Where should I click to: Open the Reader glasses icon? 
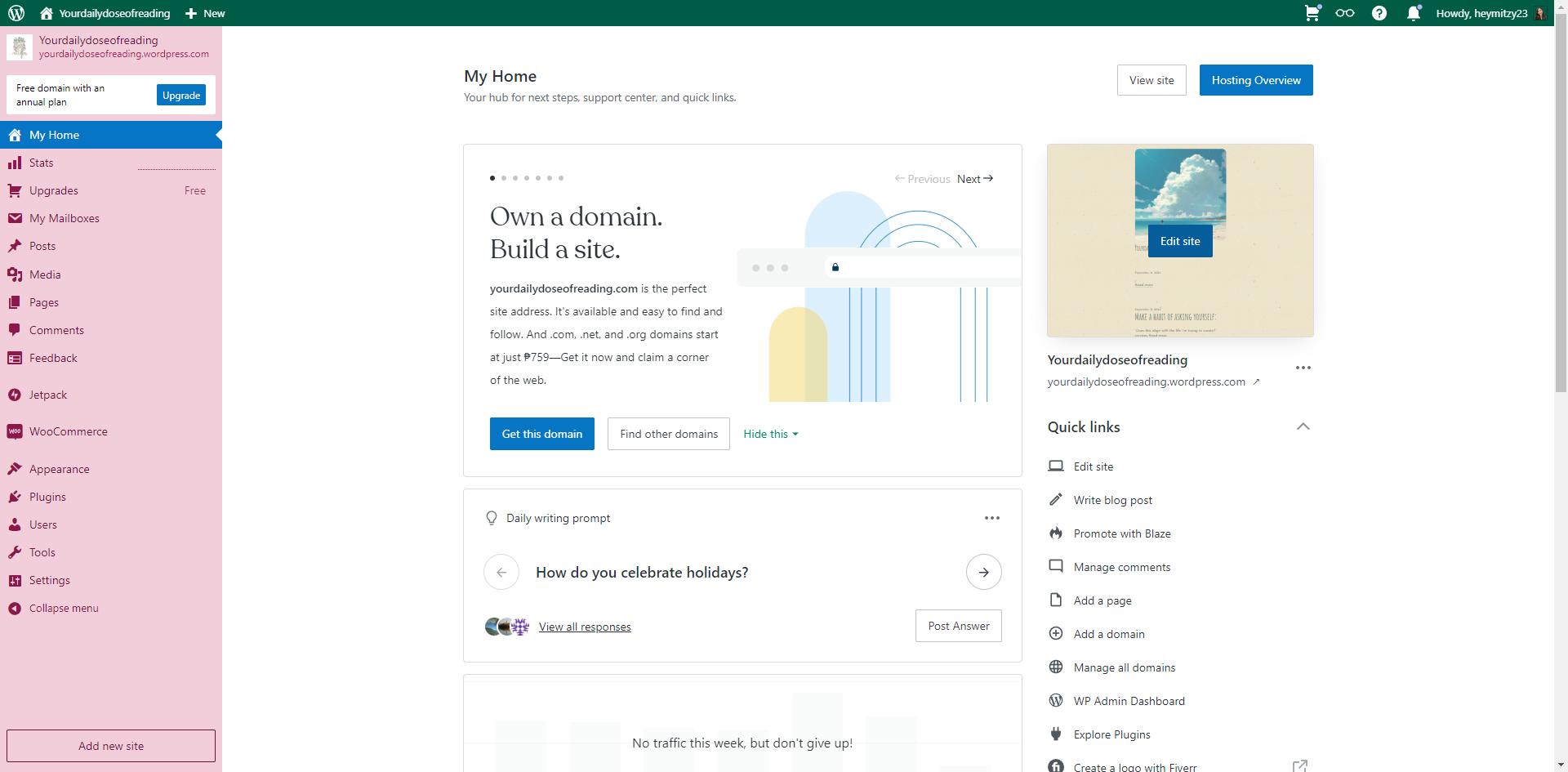(1345, 13)
